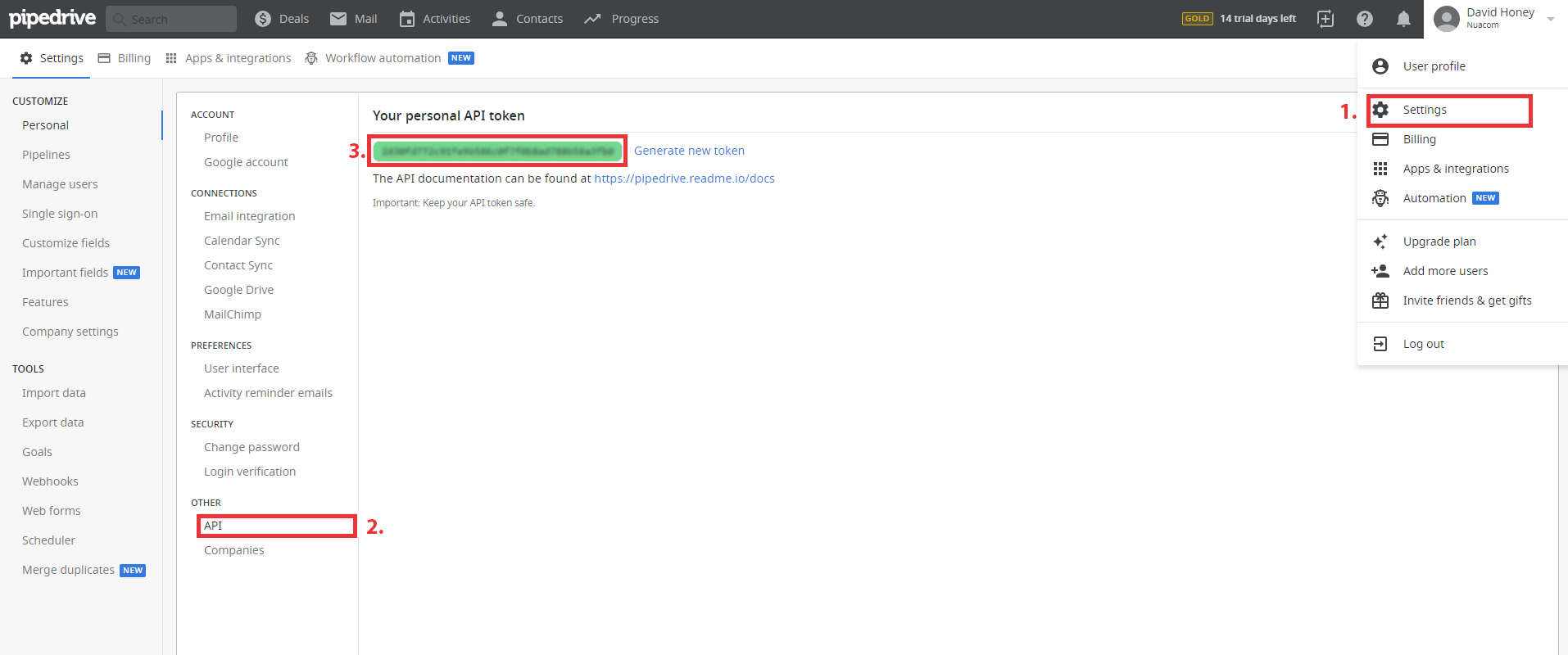Image resolution: width=1568 pixels, height=655 pixels.
Task: Open the pipedrive.readme.io/docs link
Action: [x=685, y=178]
